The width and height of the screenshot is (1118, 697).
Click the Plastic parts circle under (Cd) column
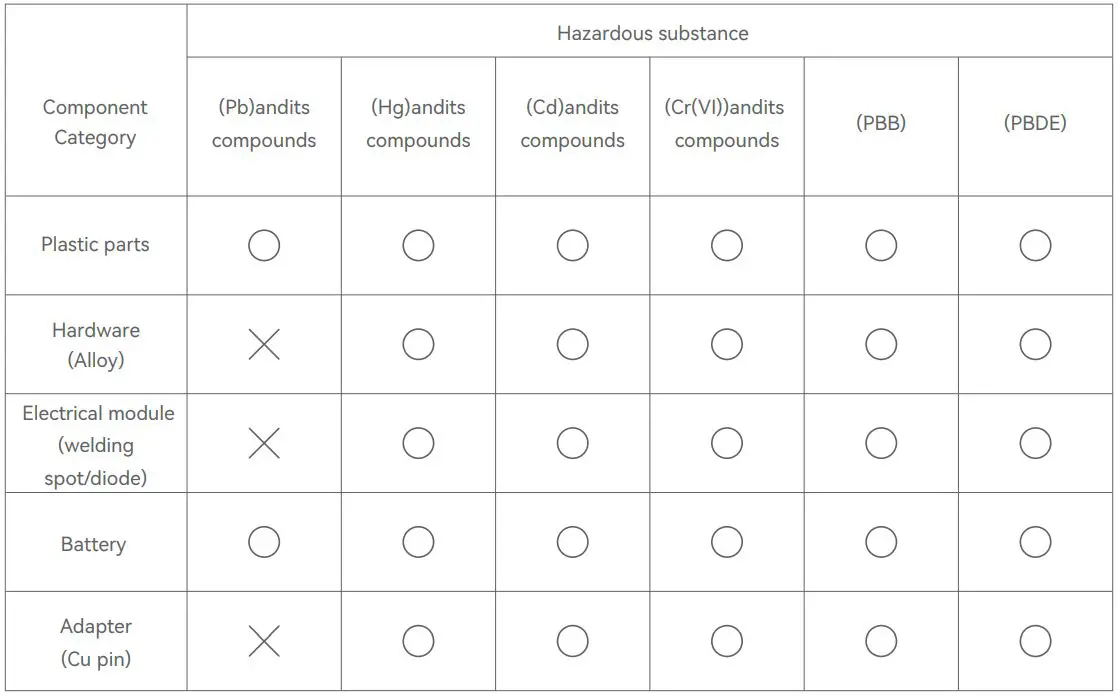pos(572,245)
